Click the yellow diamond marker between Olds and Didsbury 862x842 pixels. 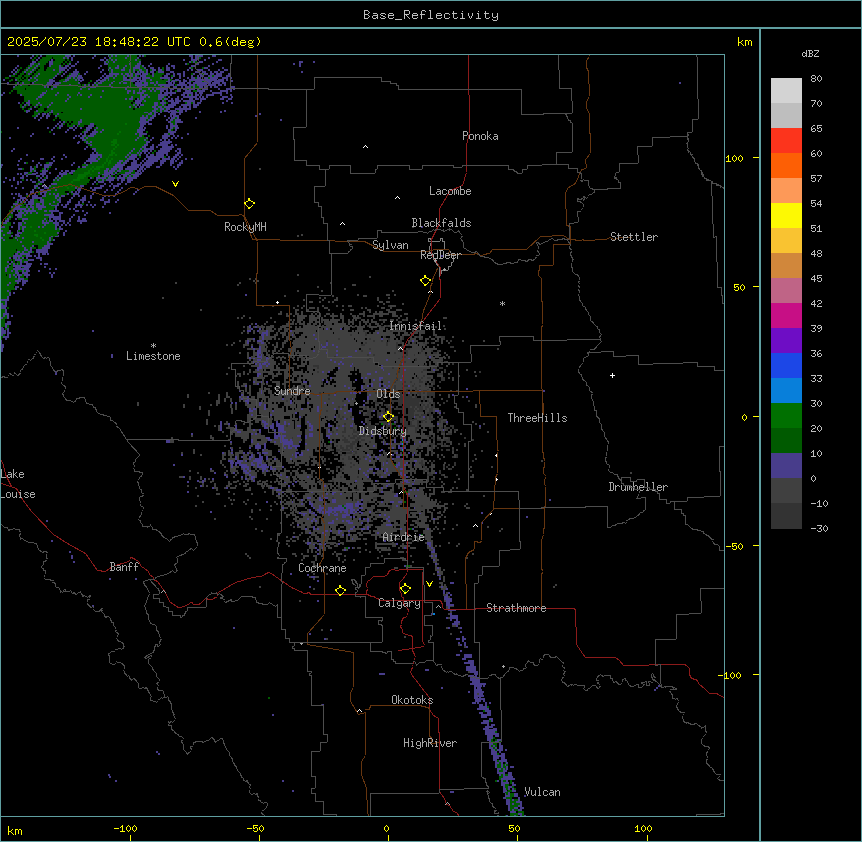(388, 417)
